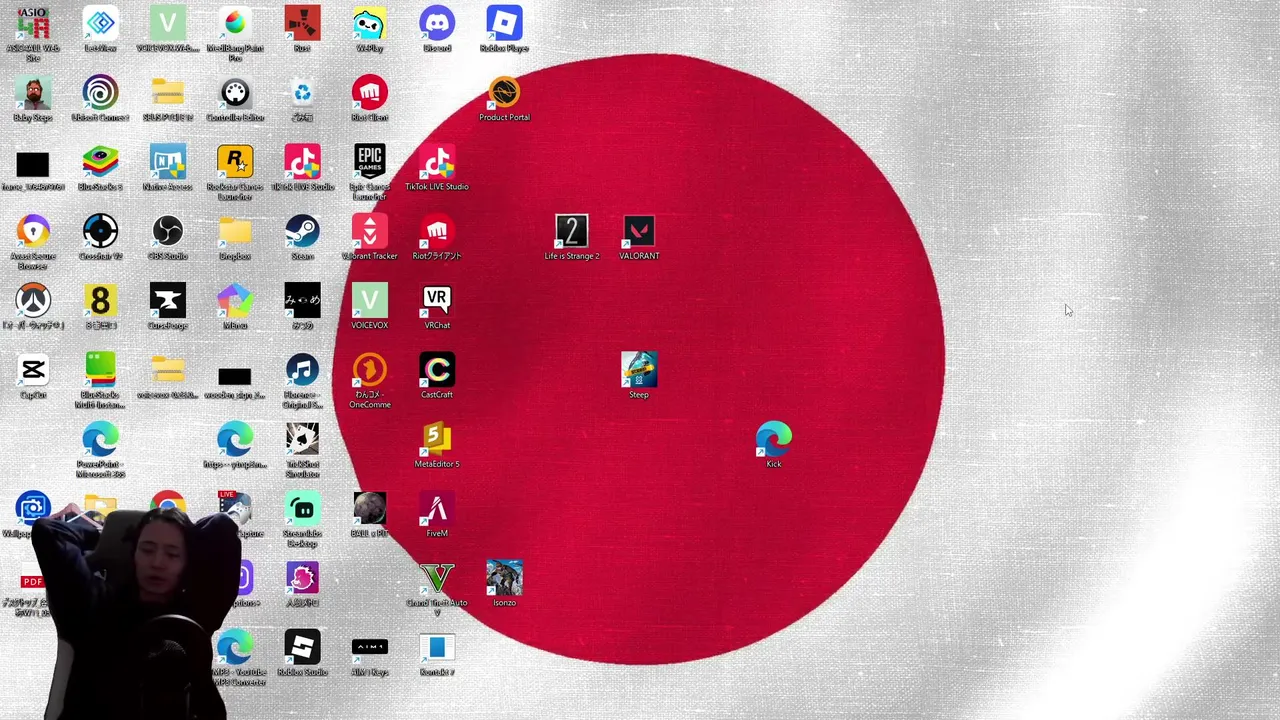Image resolution: width=1280 pixels, height=720 pixels.
Task: Open the Ubisoft Connect shortcut
Action: (x=100, y=93)
